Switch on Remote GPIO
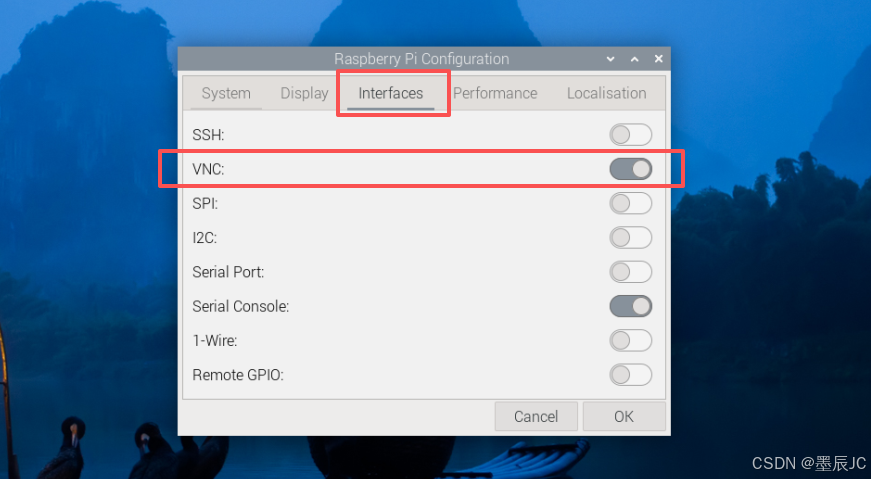 point(630,375)
